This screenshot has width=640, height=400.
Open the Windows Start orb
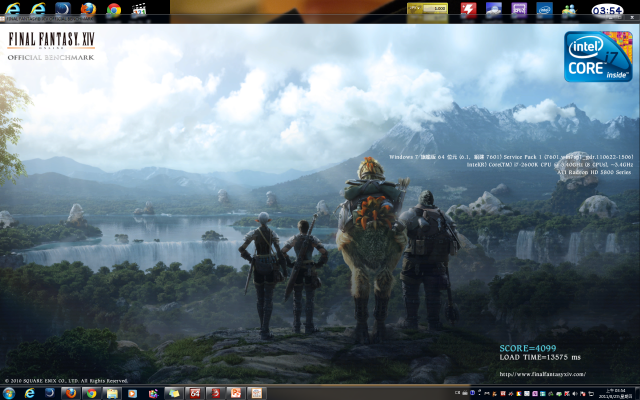click(x=9, y=393)
